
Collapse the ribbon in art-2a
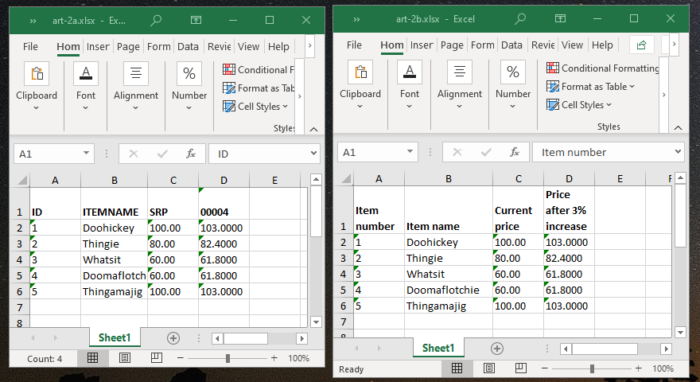coord(314,129)
